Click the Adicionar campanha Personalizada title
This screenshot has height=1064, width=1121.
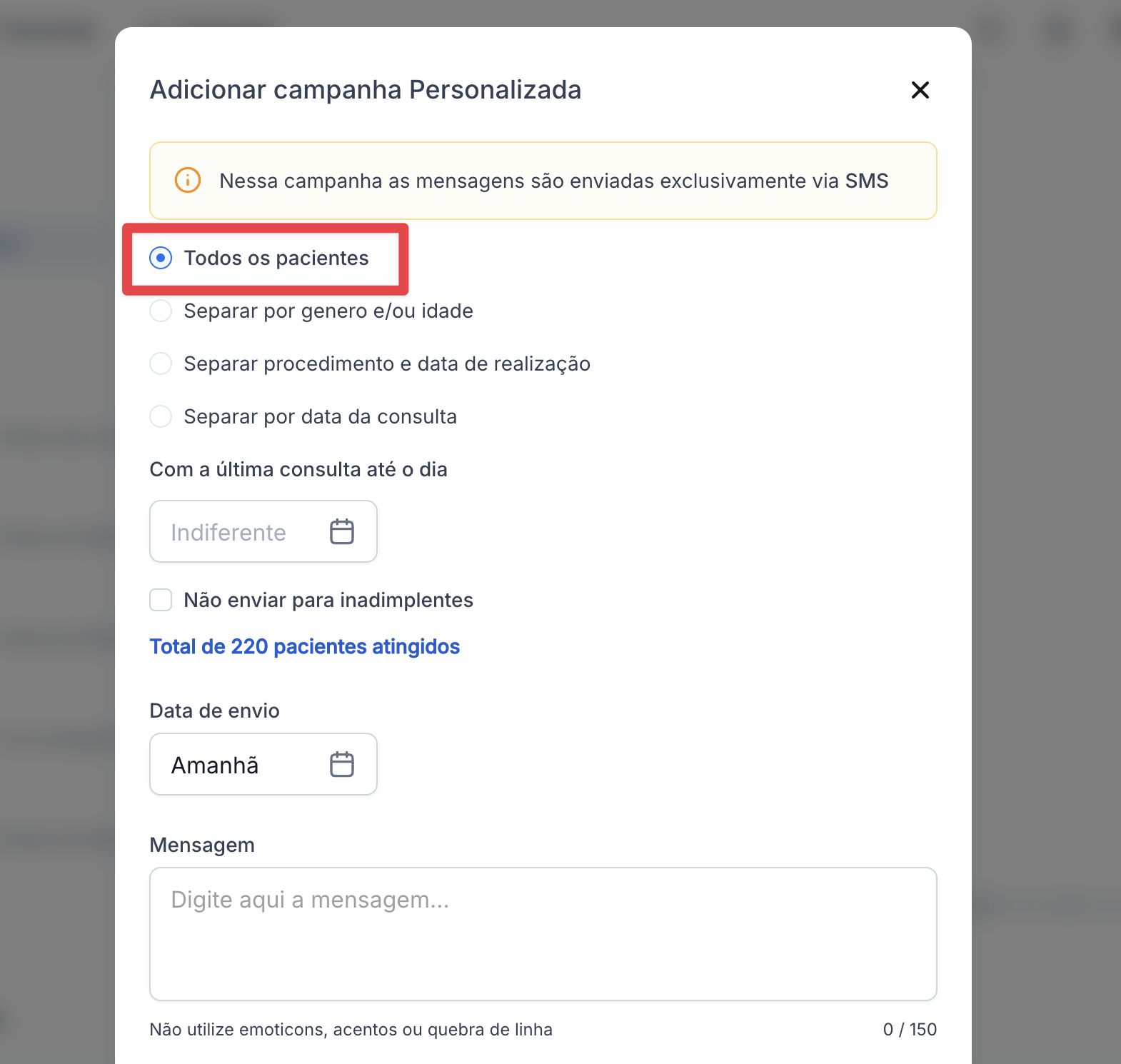click(x=365, y=90)
